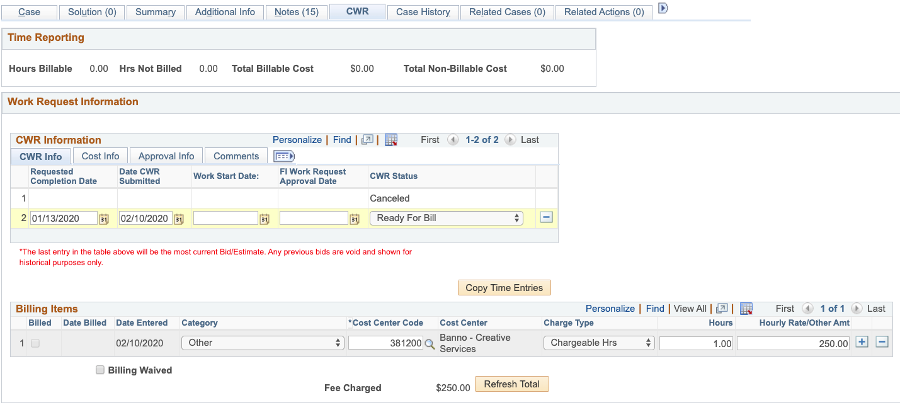Switch to the Case History tab
The width and height of the screenshot is (902, 406).
(x=422, y=12)
